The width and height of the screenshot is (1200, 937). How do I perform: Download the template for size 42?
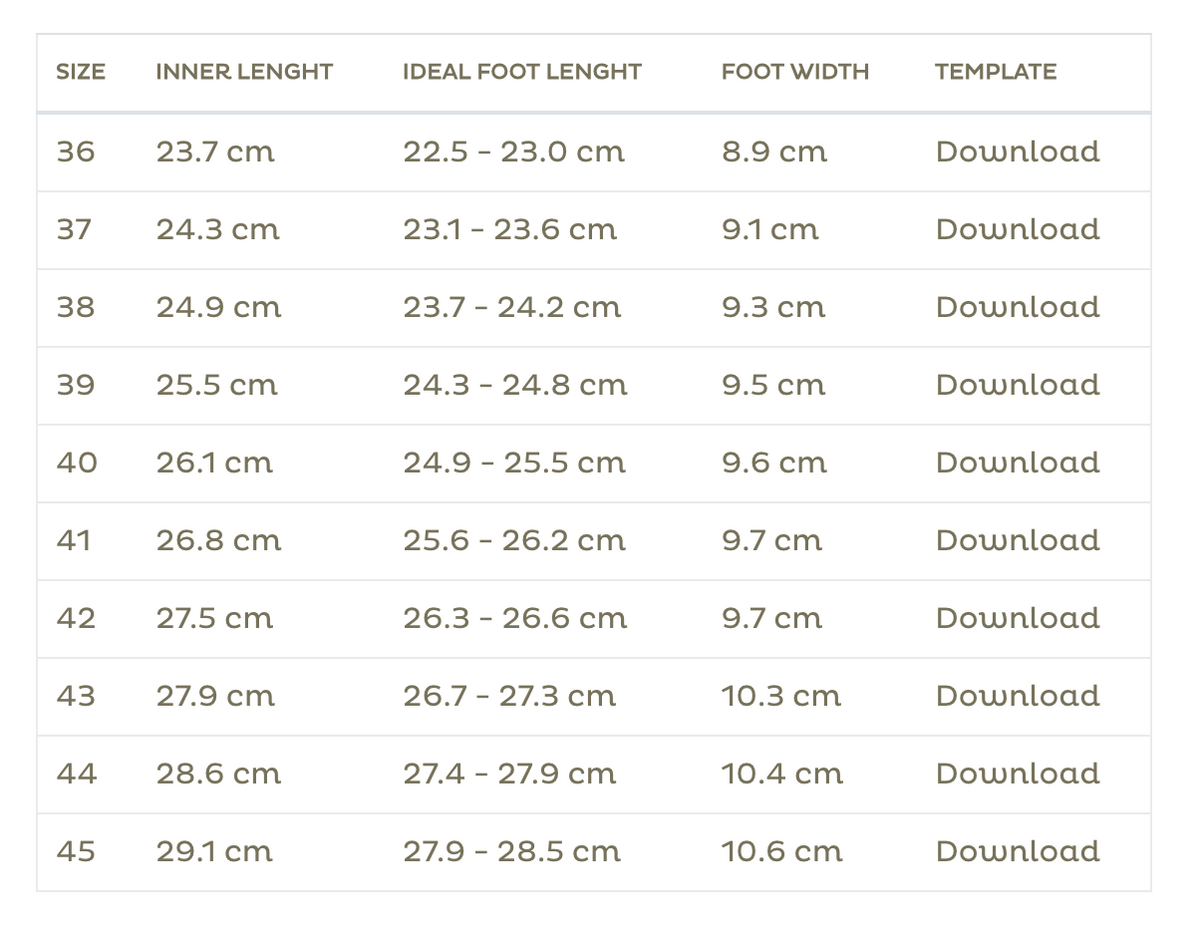click(x=1017, y=618)
